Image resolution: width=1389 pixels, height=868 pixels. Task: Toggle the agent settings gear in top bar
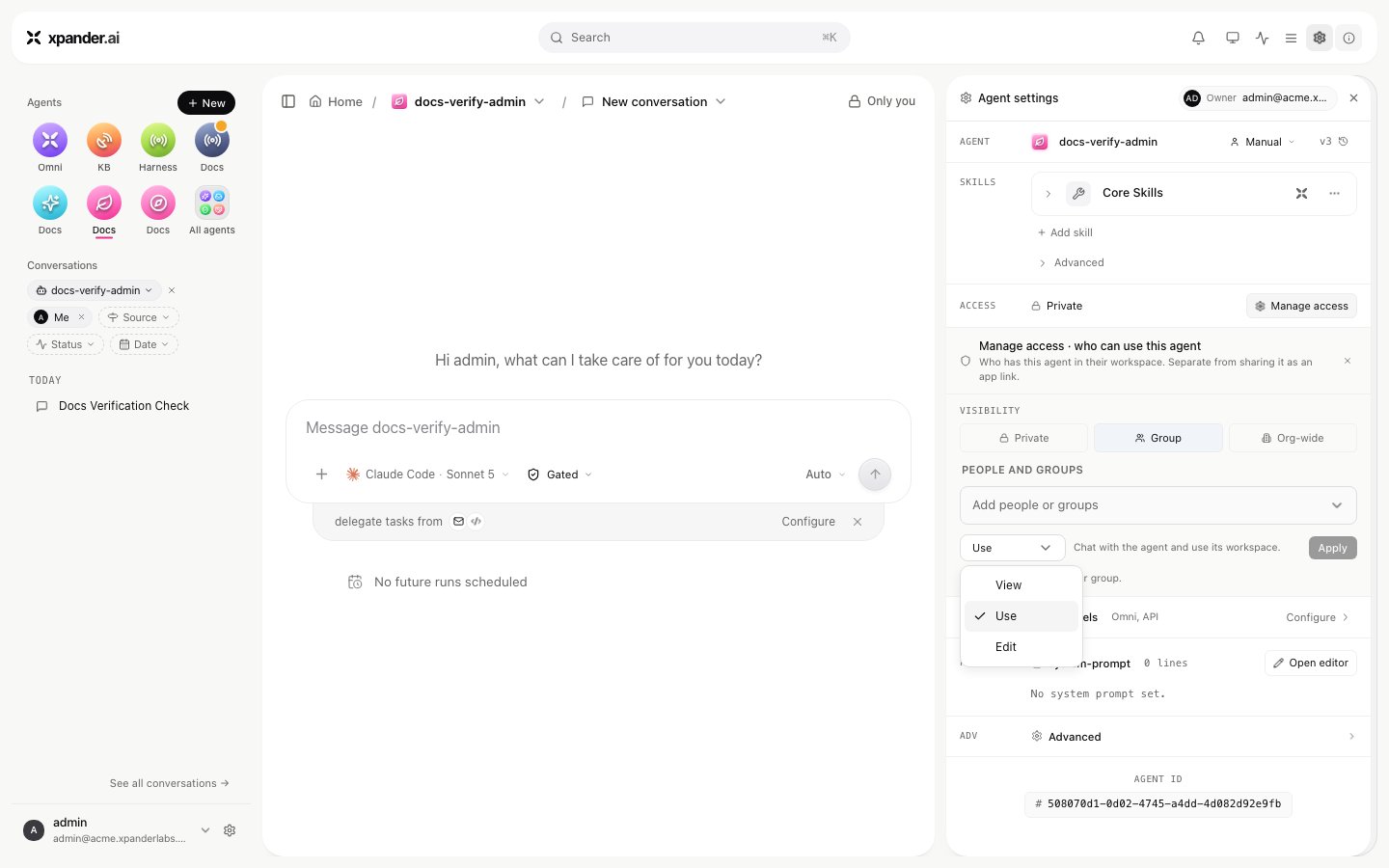[1320, 38]
